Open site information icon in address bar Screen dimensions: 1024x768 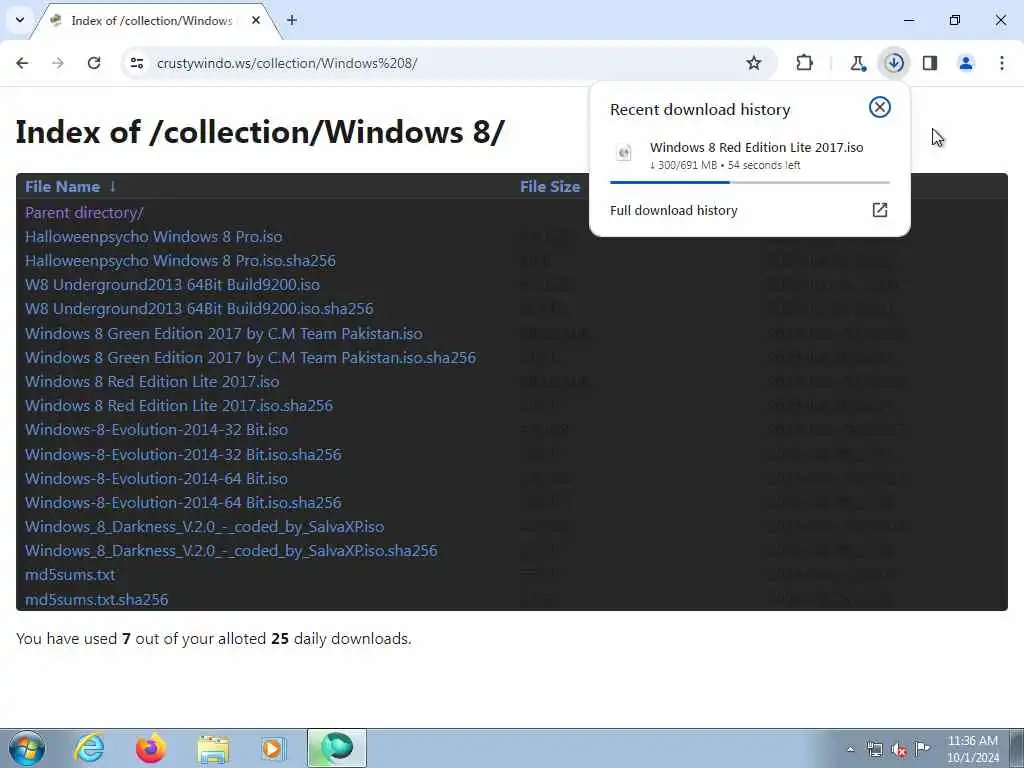click(136, 63)
